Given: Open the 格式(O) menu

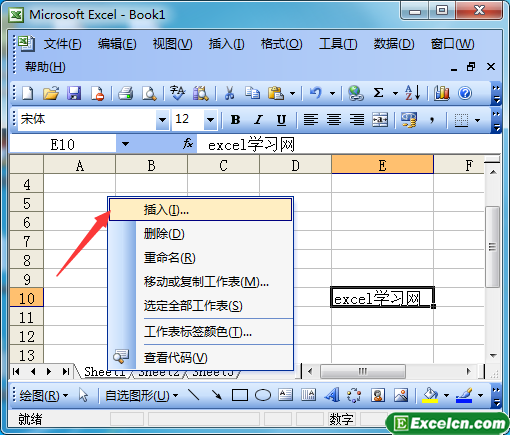Looking at the screenshot, I should tap(281, 44).
